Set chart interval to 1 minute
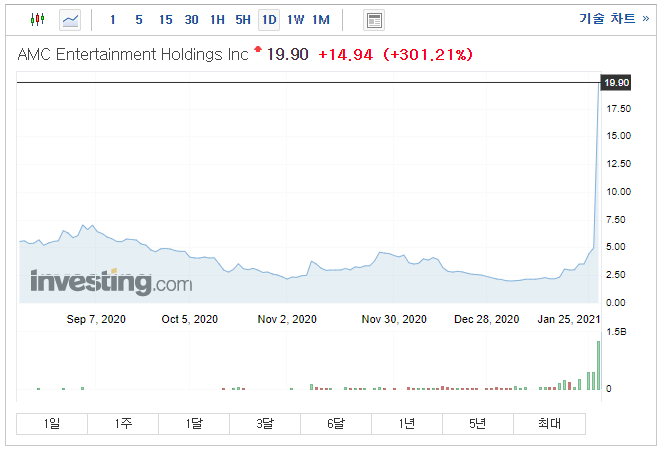663x450 pixels. 112,20
